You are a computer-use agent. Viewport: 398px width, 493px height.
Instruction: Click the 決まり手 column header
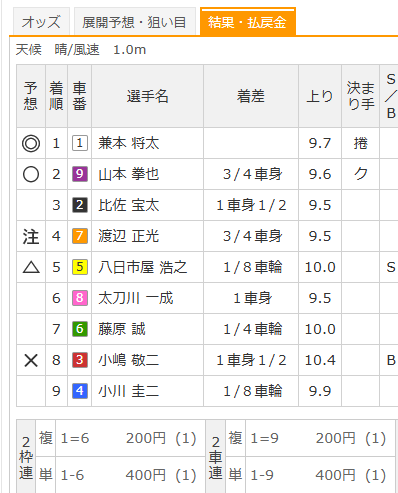coord(361,96)
